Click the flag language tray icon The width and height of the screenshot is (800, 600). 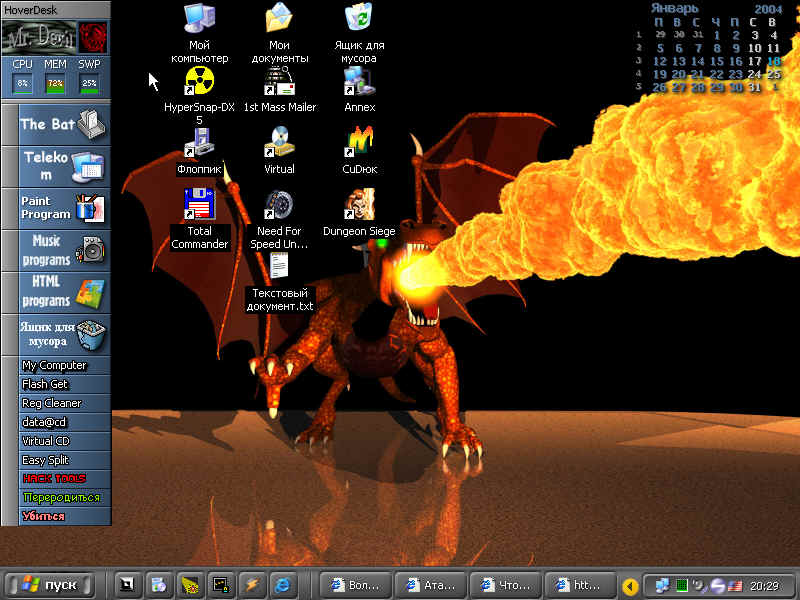pyautogui.click(x=735, y=586)
